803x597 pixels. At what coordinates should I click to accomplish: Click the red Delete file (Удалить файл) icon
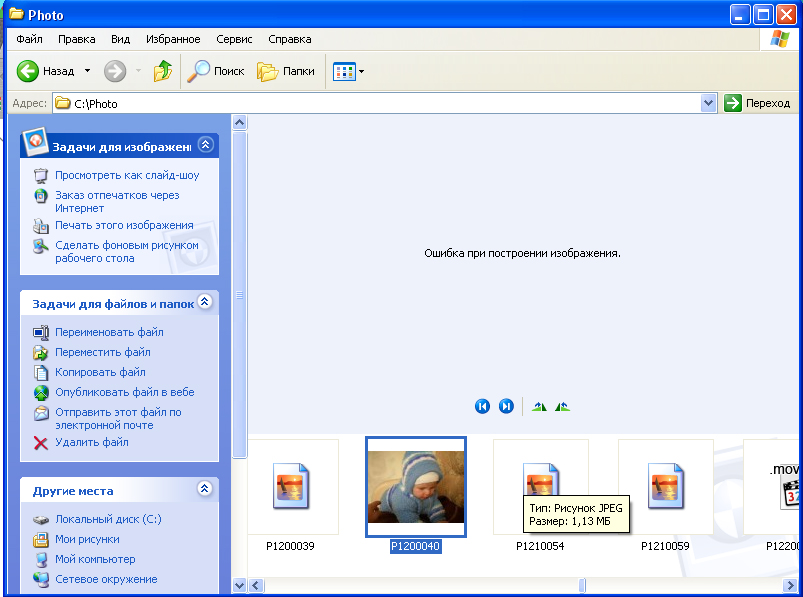pos(41,442)
